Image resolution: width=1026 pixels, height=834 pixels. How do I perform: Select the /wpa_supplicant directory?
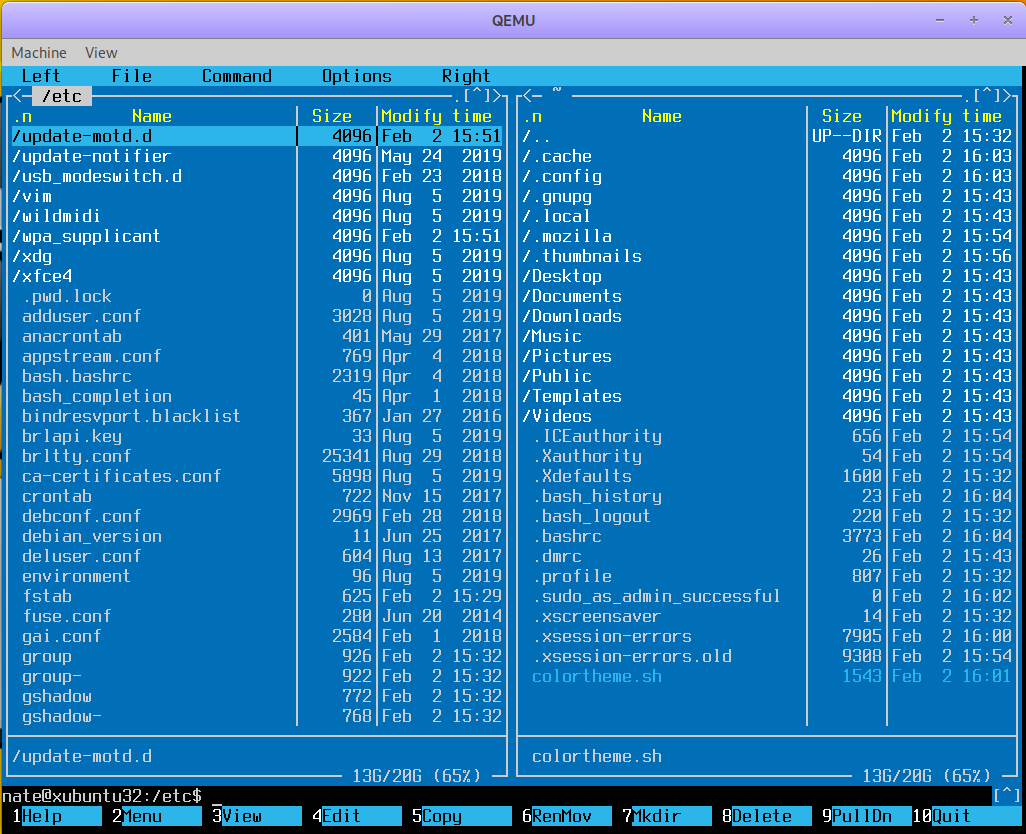[x=86, y=236]
